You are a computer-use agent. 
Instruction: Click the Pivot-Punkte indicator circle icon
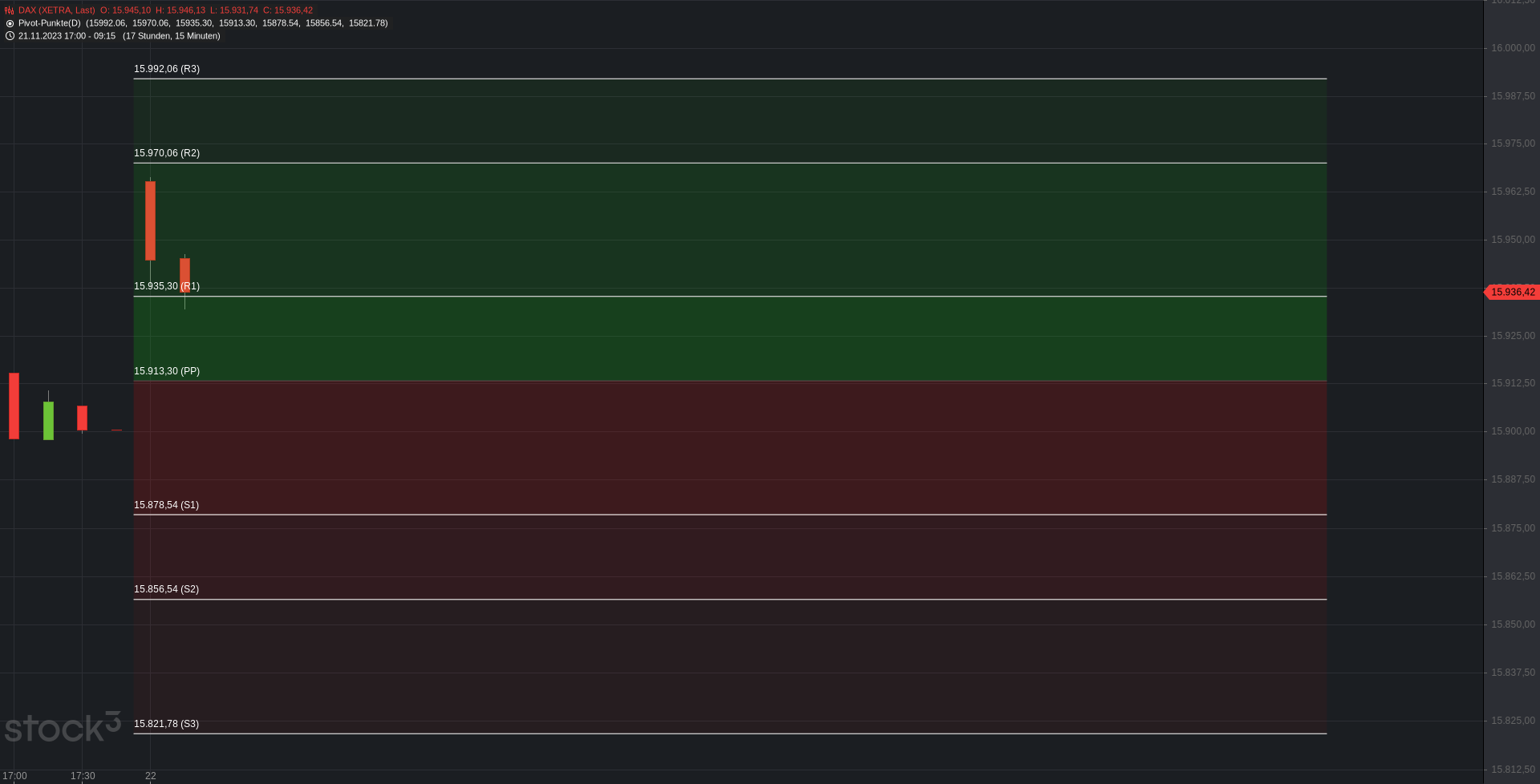point(10,23)
